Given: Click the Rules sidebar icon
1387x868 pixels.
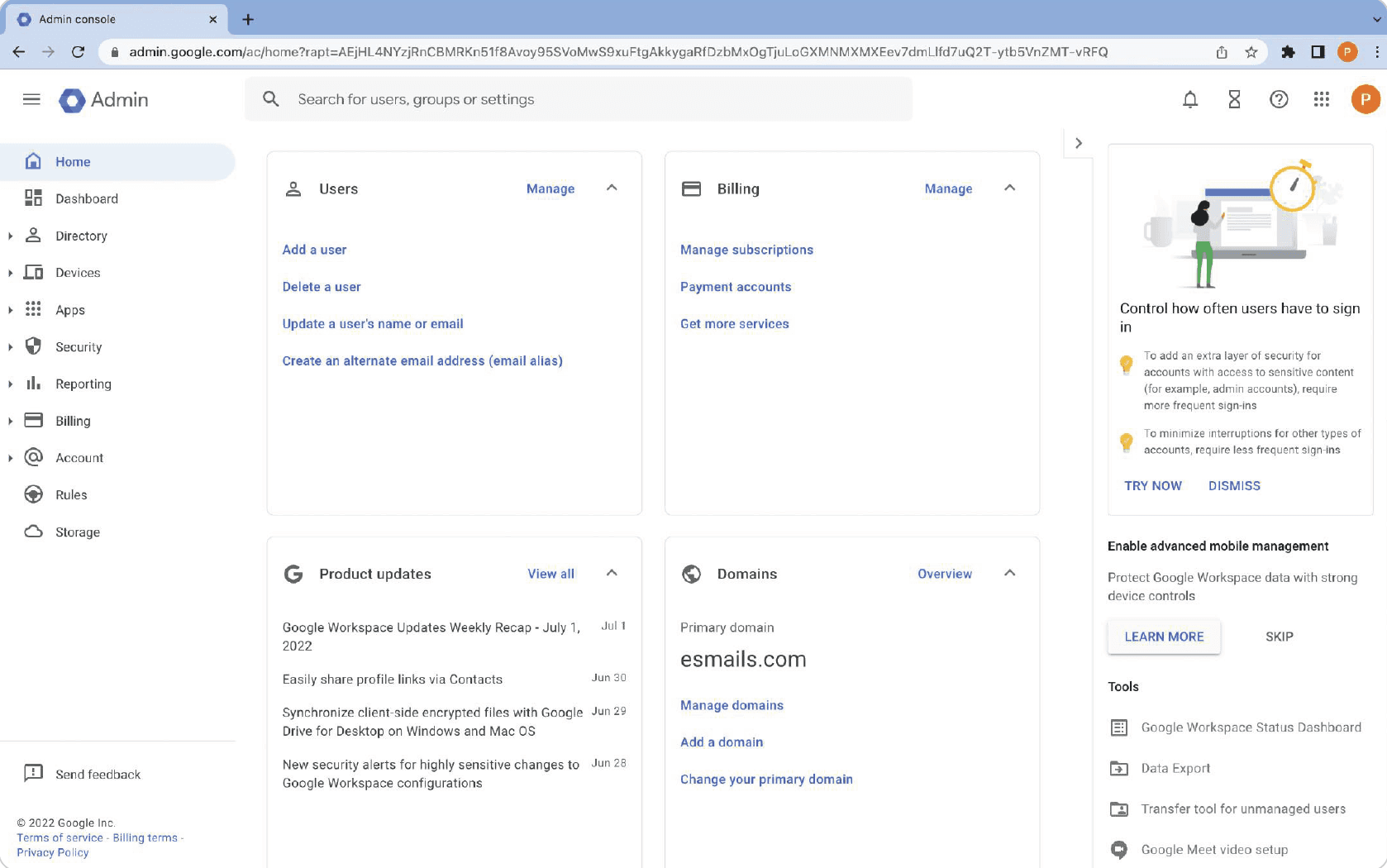Looking at the screenshot, I should coord(33,494).
